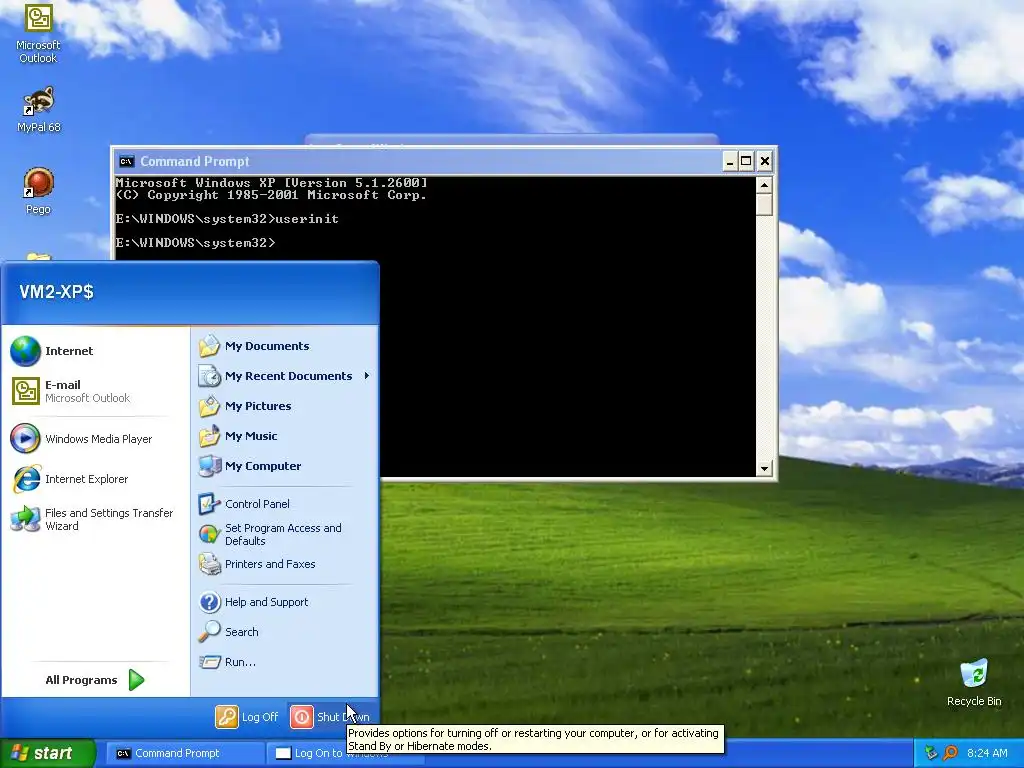Expand All Programs green arrow
The width and height of the screenshot is (1024, 768).
(136, 680)
